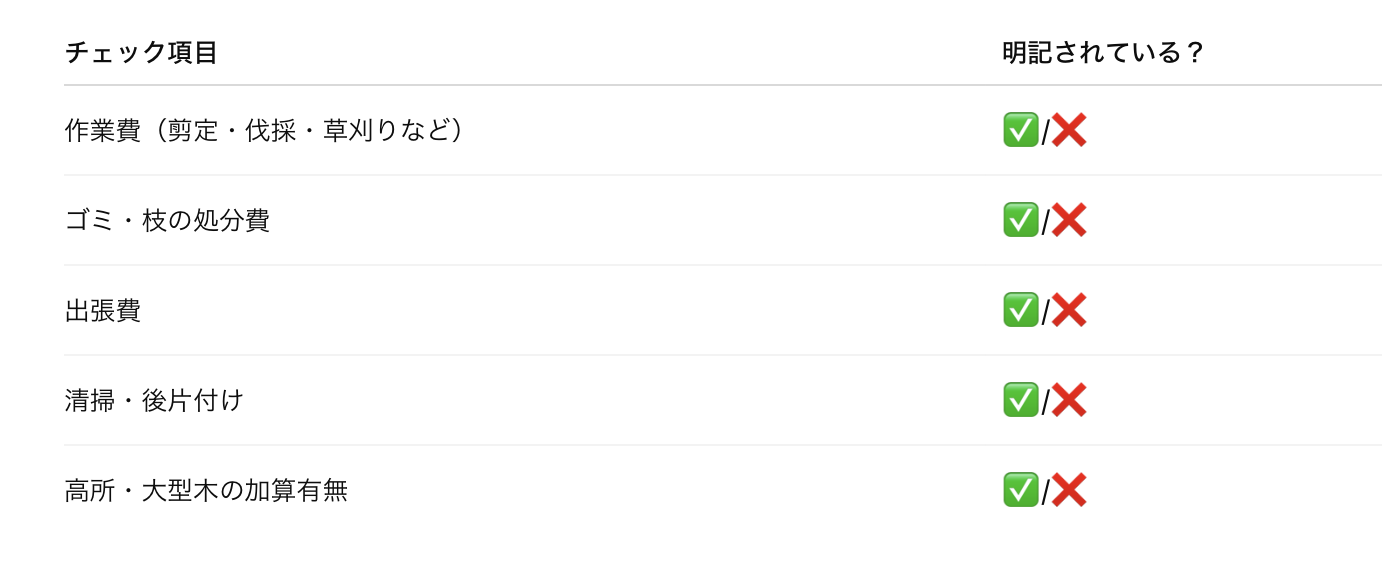Click the ゴミ・枝の処分費 cell text

point(167,221)
